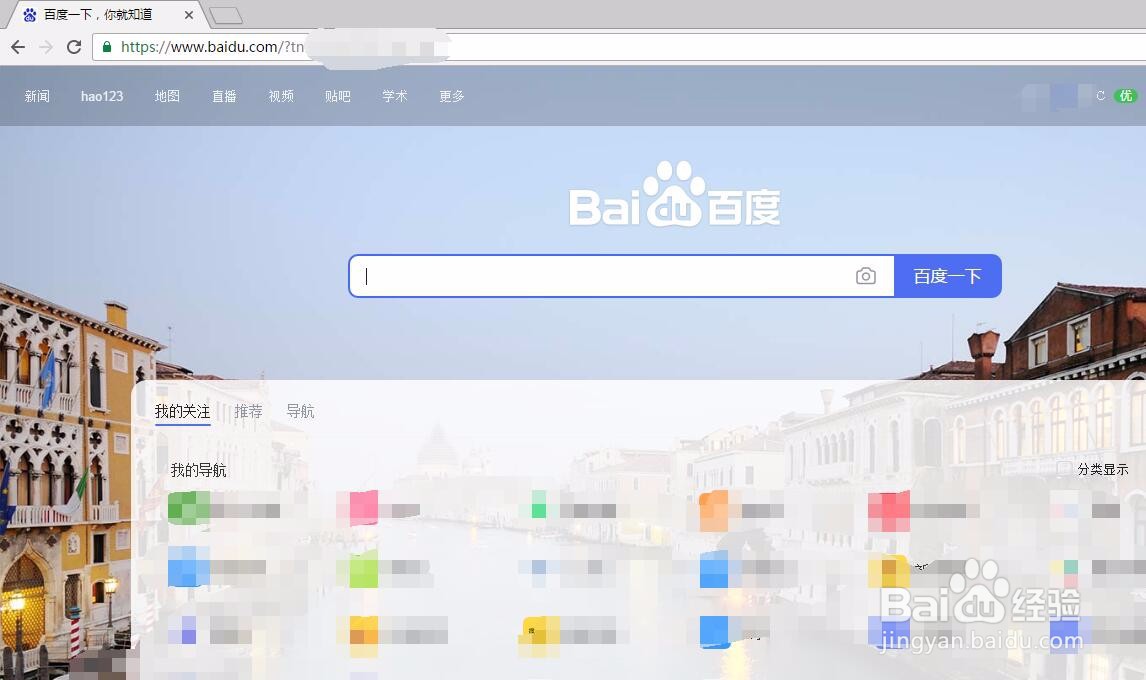
Task: Click the browser back arrow
Action: [x=18, y=47]
